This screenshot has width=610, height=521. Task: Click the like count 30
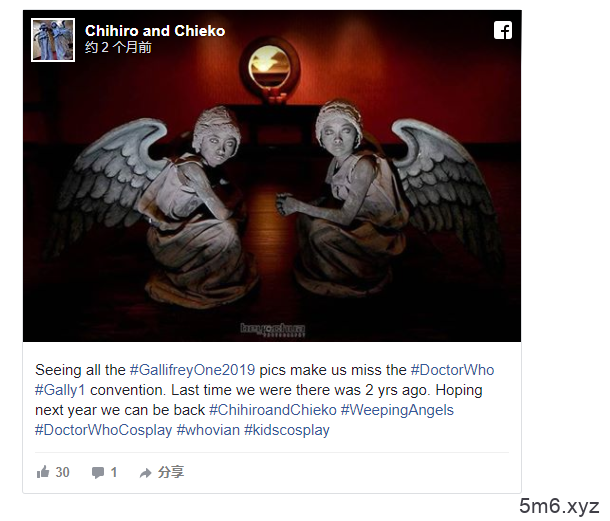(62, 472)
